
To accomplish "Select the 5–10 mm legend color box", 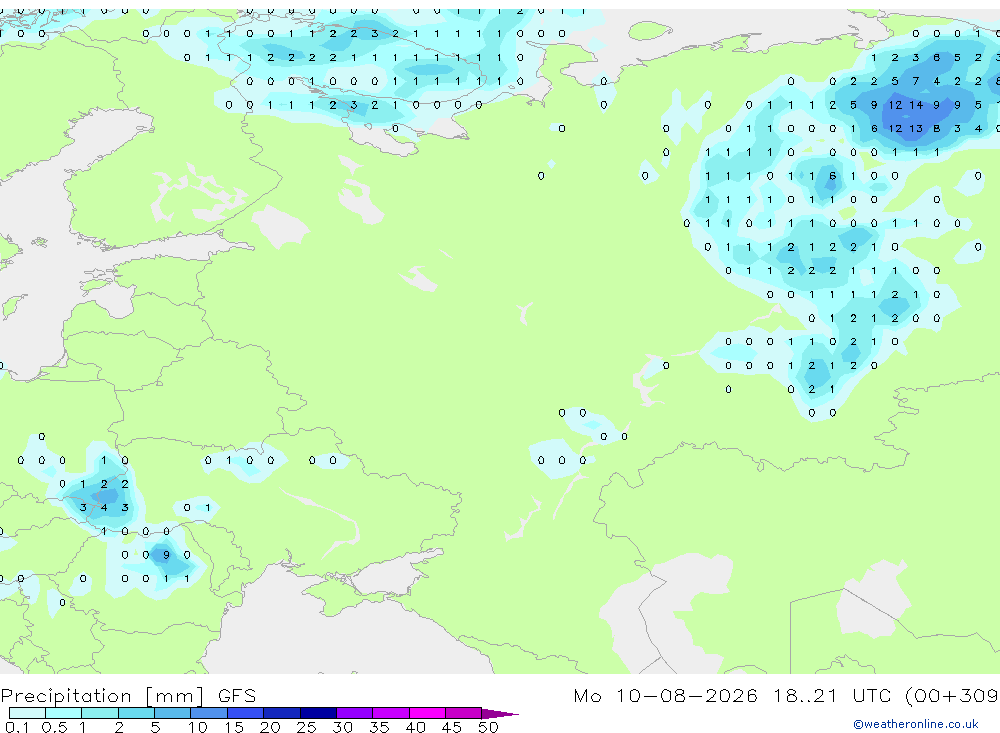I will [172, 713].
